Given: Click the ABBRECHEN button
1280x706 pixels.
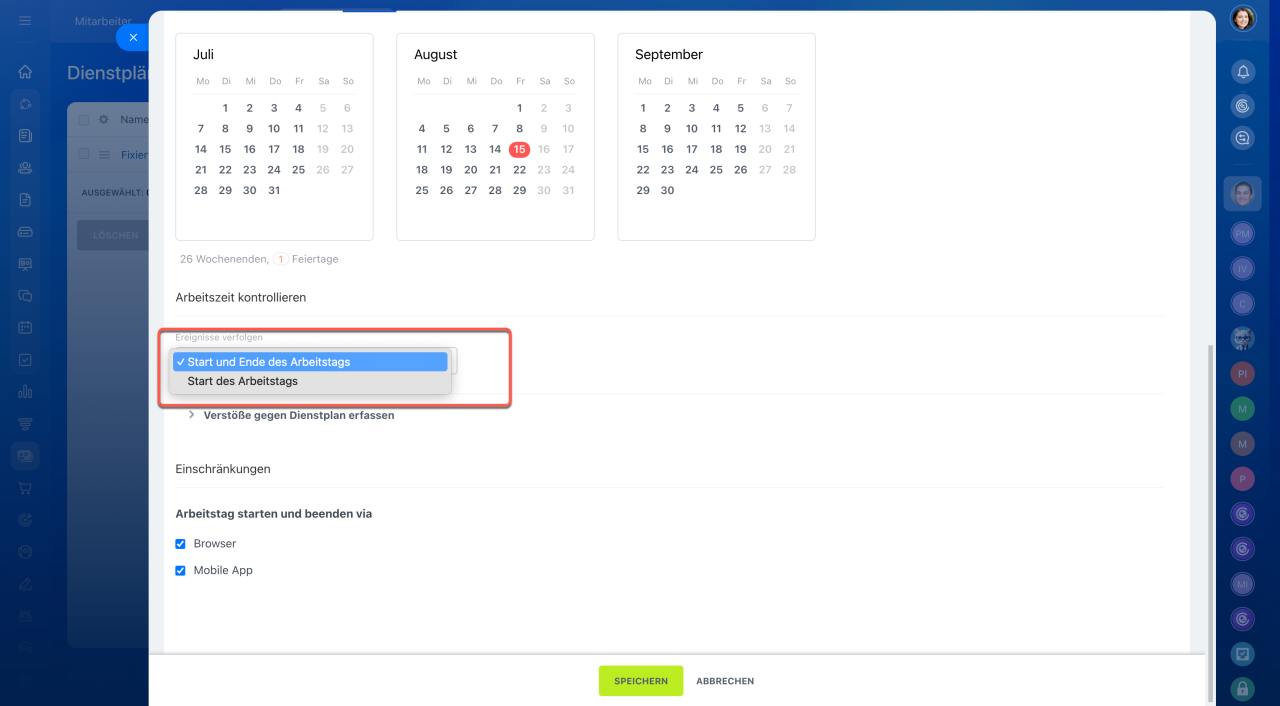Looking at the screenshot, I should point(725,681).
